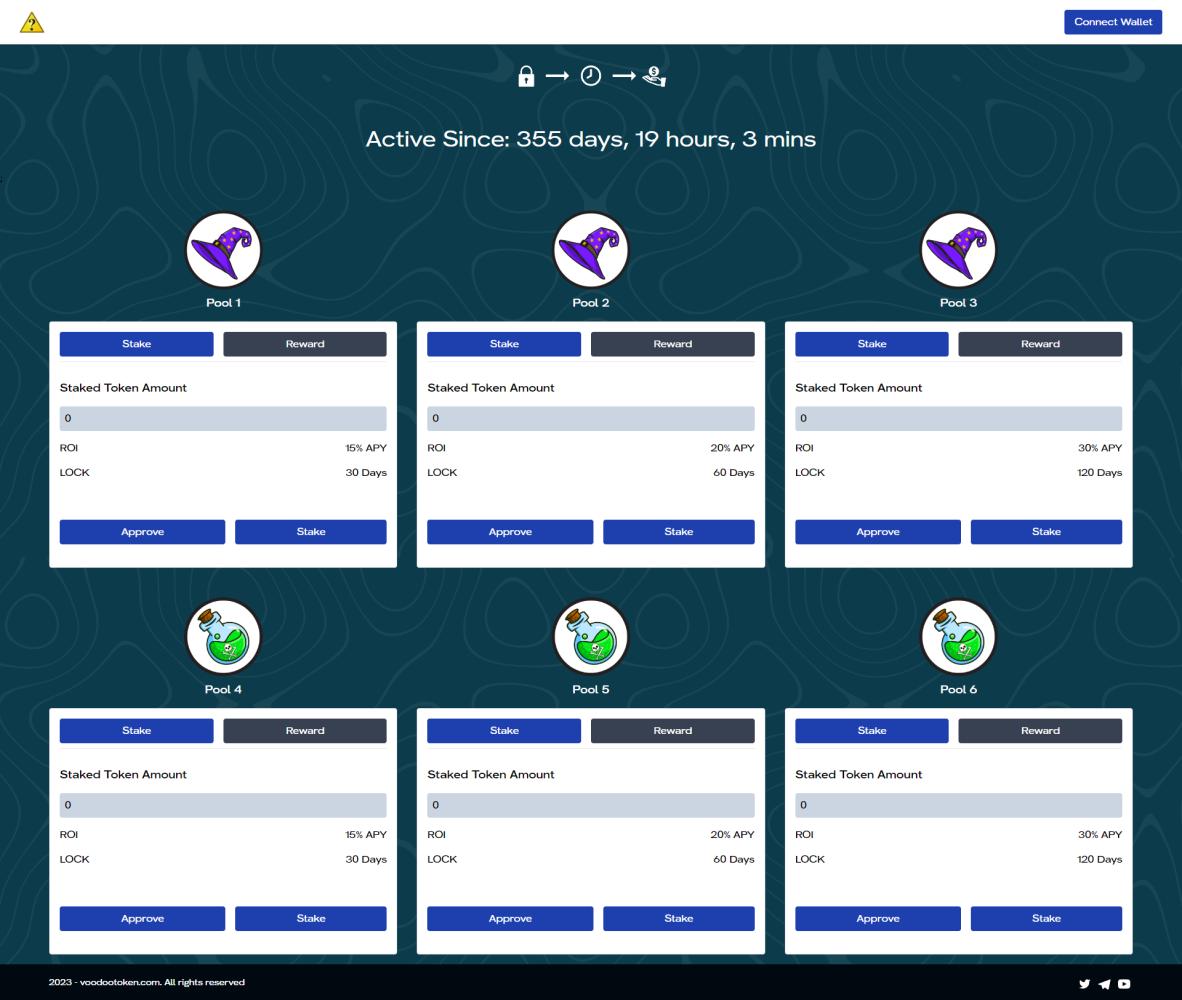
Task: Open Telegram link in footer
Action: tap(1104, 983)
